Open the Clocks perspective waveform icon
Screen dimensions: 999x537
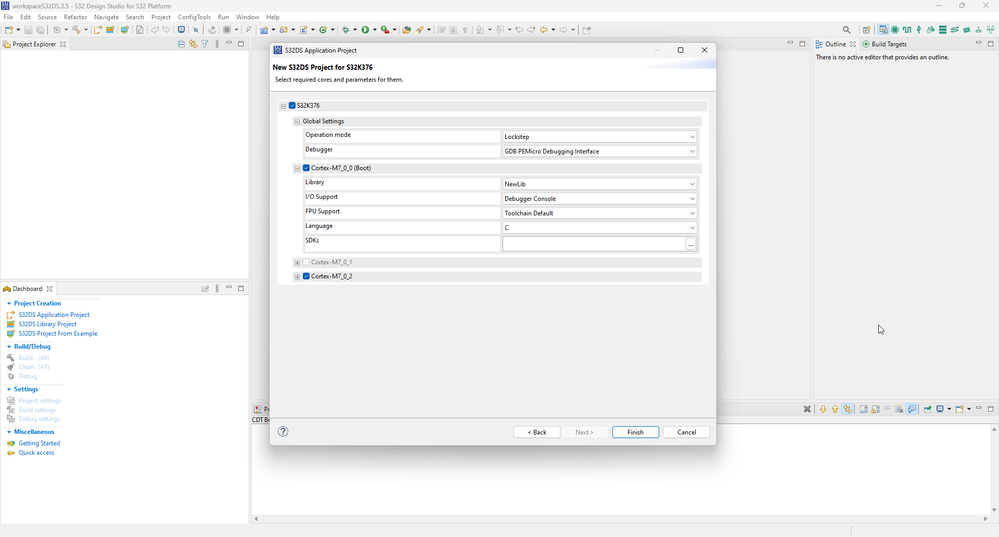(x=907, y=29)
